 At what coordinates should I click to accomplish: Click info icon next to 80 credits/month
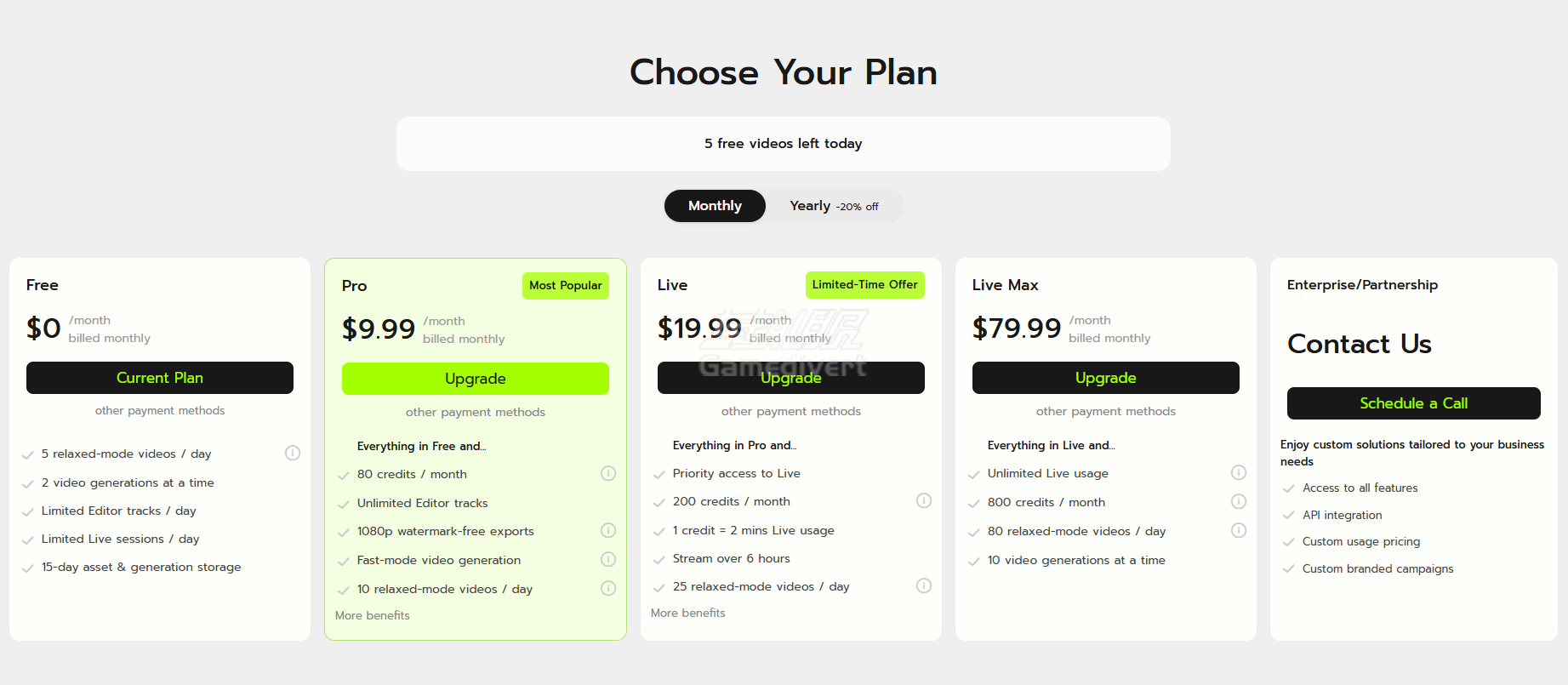608,473
